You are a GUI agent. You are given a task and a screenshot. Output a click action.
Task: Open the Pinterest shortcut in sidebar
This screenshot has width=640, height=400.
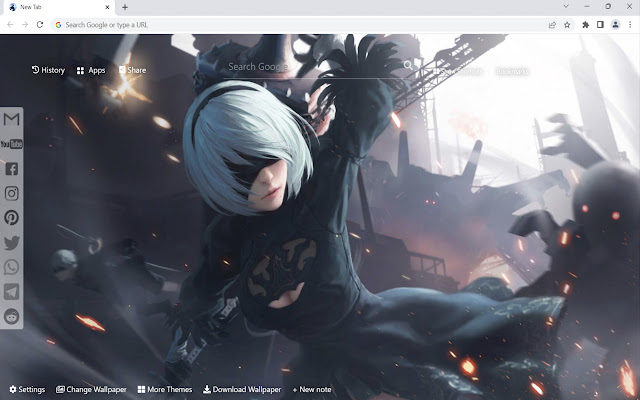(11, 218)
